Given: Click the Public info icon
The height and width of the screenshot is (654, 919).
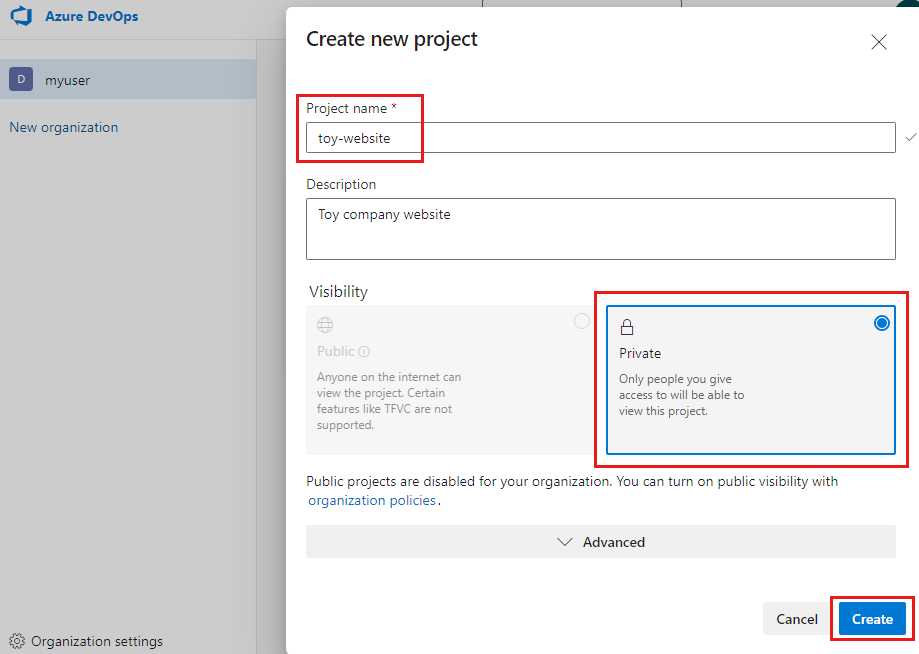Looking at the screenshot, I should pos(364,352).
